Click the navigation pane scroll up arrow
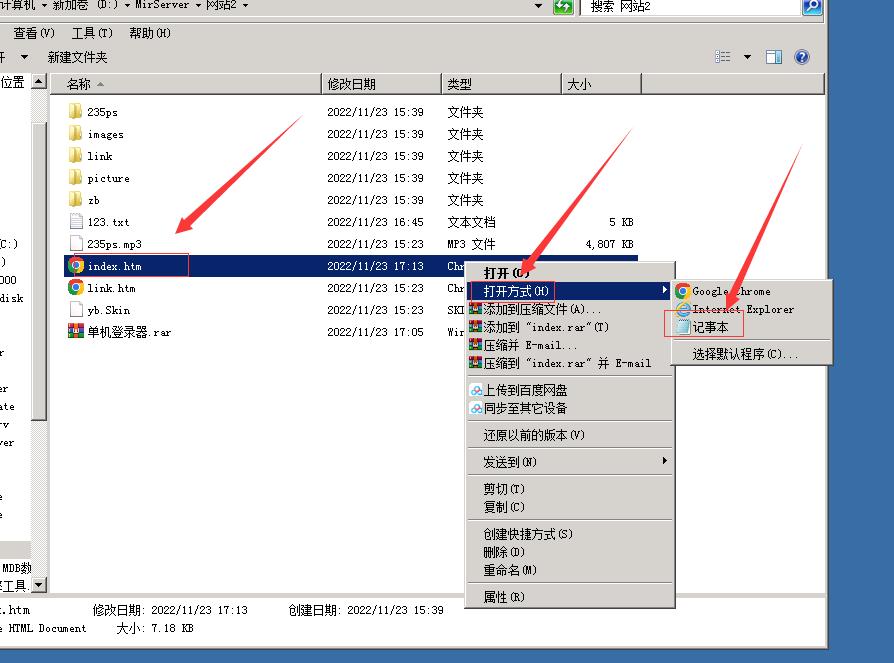The height and width of the screenshot is (663, 894). pos(39,82)
